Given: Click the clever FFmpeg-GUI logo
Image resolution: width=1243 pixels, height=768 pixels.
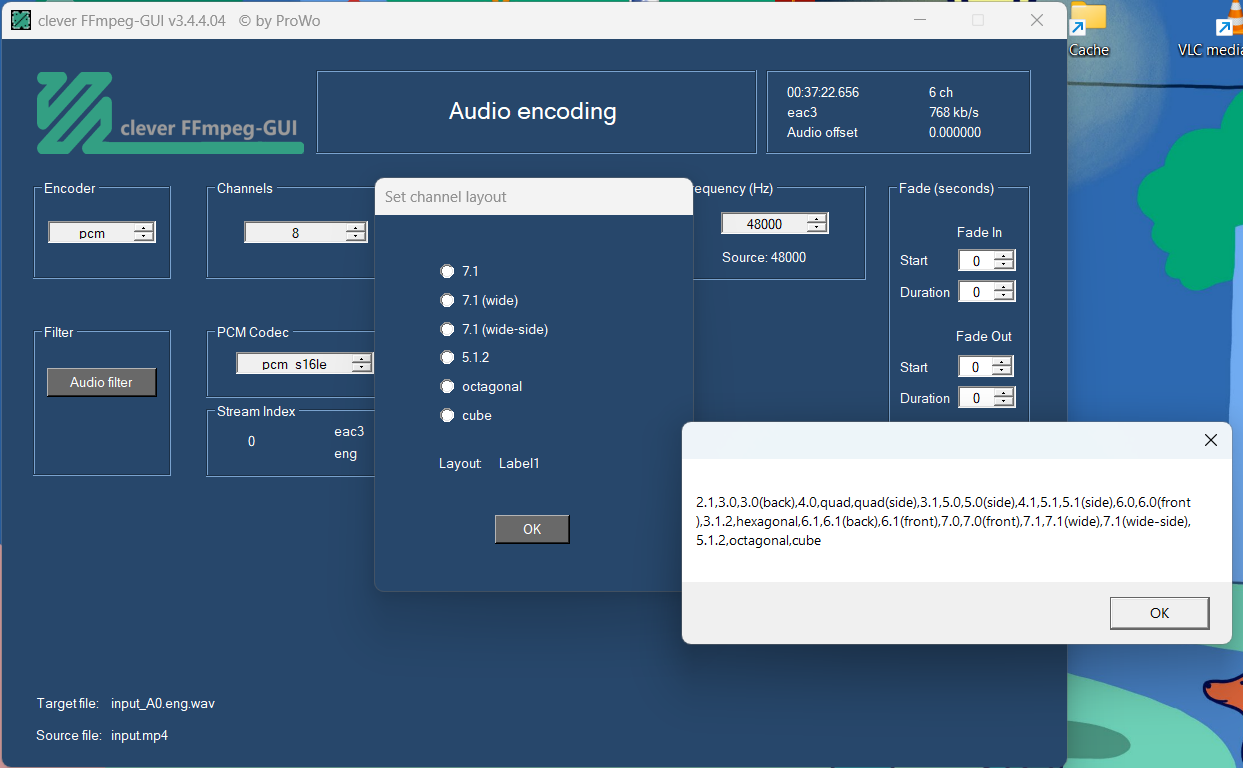Looking at the screenshot, I should tap(170, 112).
